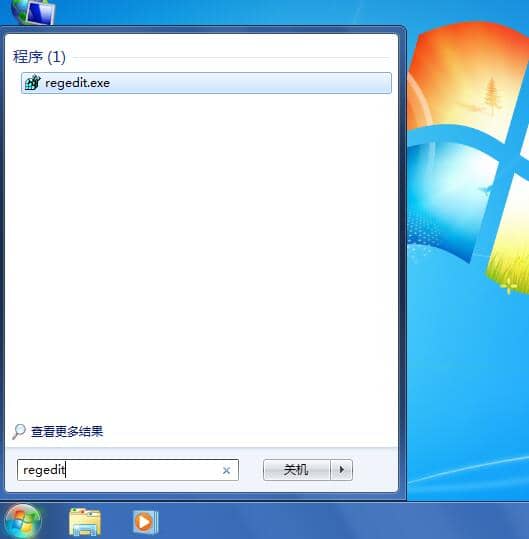Click the Windows Start orb

[23, 521]
